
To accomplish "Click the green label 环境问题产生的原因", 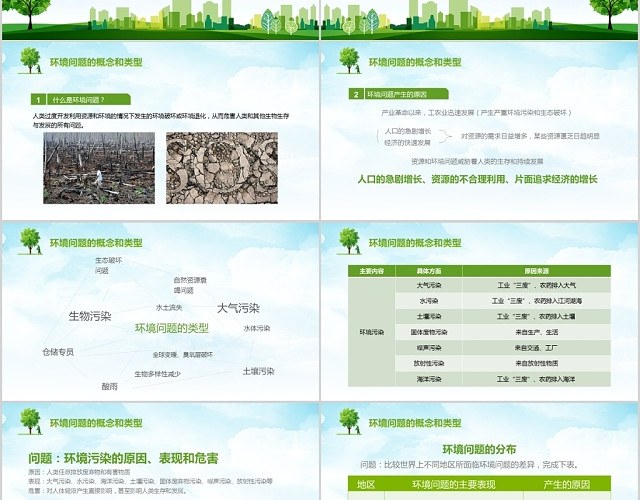I will pos(397,94).
